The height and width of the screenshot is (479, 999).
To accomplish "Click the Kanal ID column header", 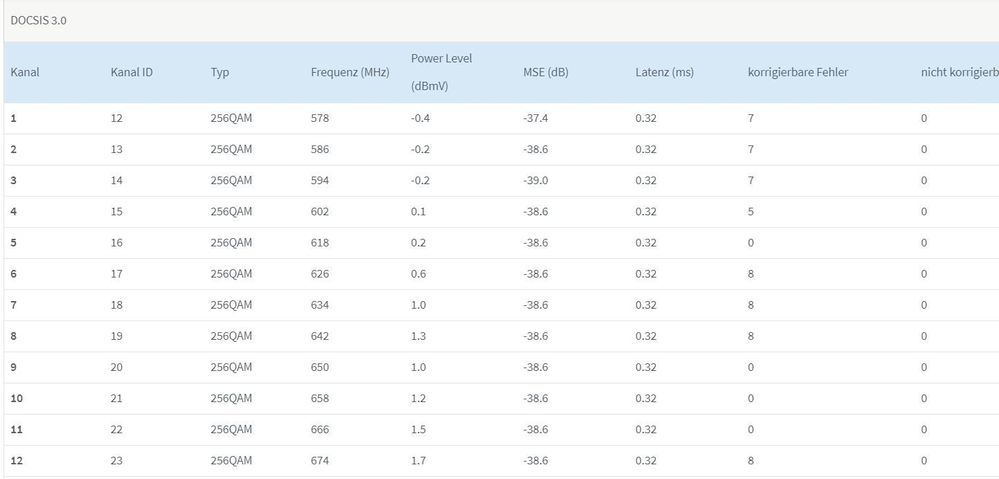I will [x=131, y=72].
